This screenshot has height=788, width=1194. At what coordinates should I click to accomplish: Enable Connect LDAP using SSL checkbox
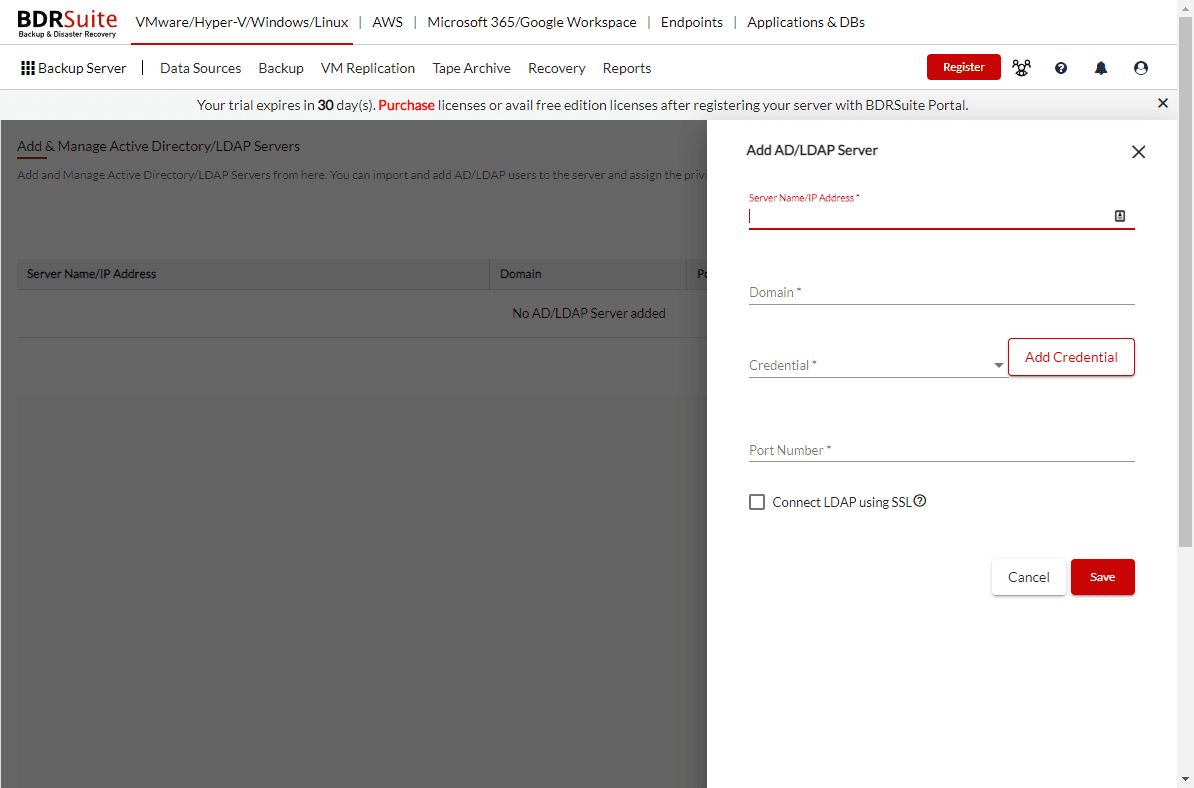[x=757, y=502]
